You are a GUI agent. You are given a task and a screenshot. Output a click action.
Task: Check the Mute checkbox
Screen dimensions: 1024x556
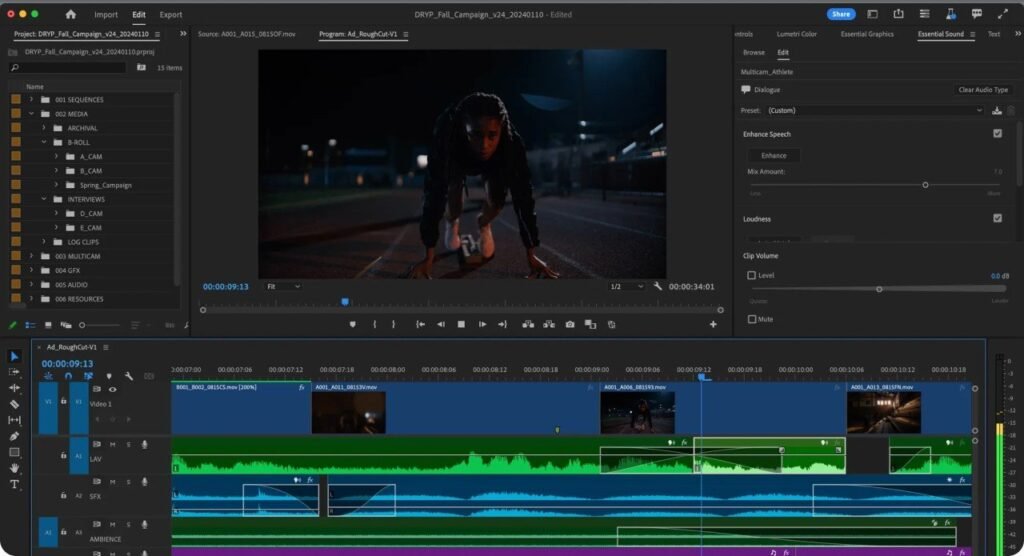point(751,319)
